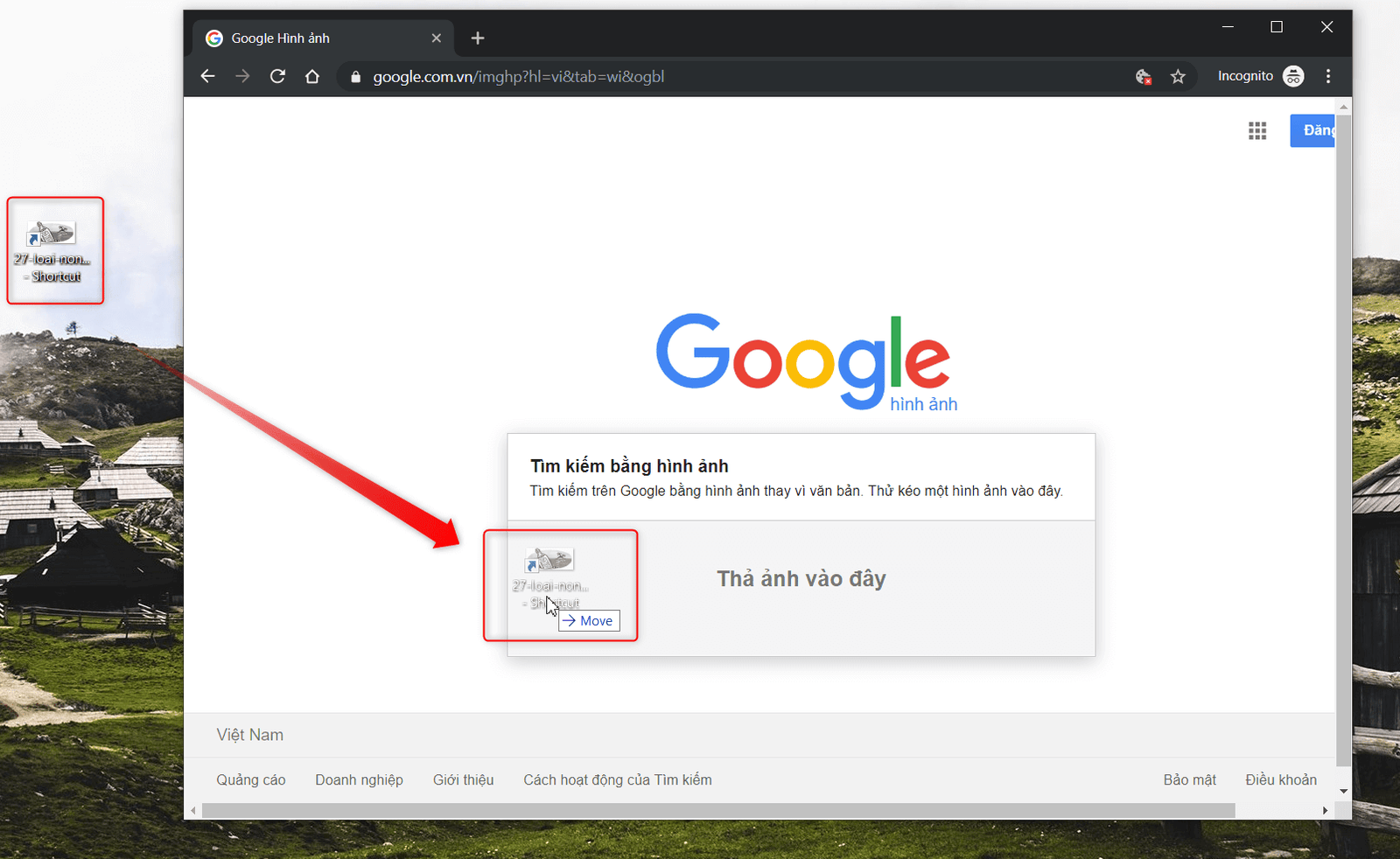Click the blue Đăng nhập button

[x=1312, y=130]
